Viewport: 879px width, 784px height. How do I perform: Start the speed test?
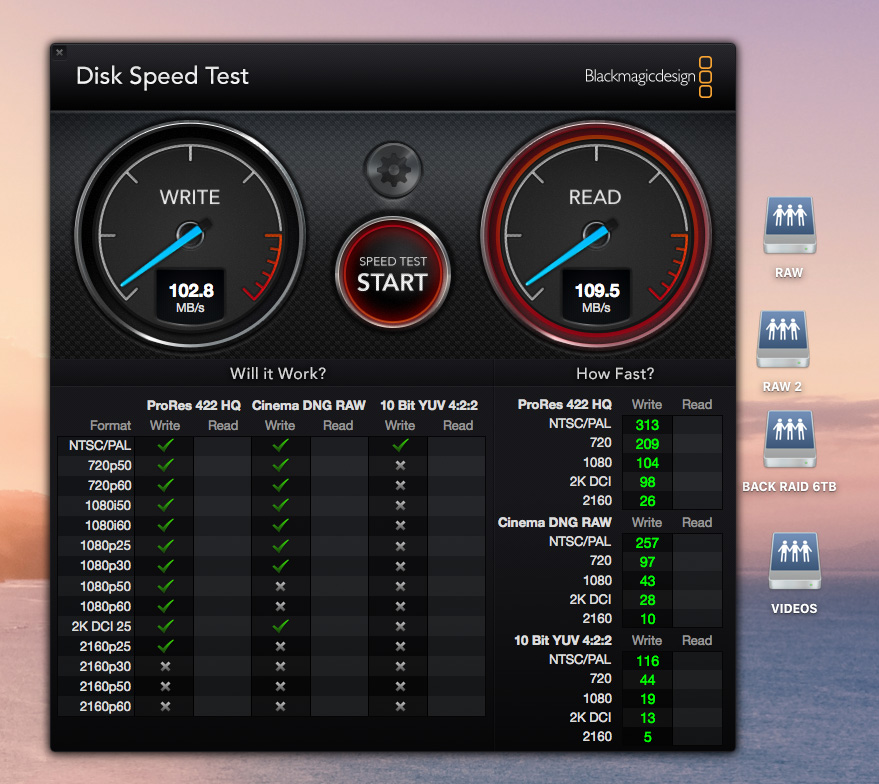coord(393,273)
